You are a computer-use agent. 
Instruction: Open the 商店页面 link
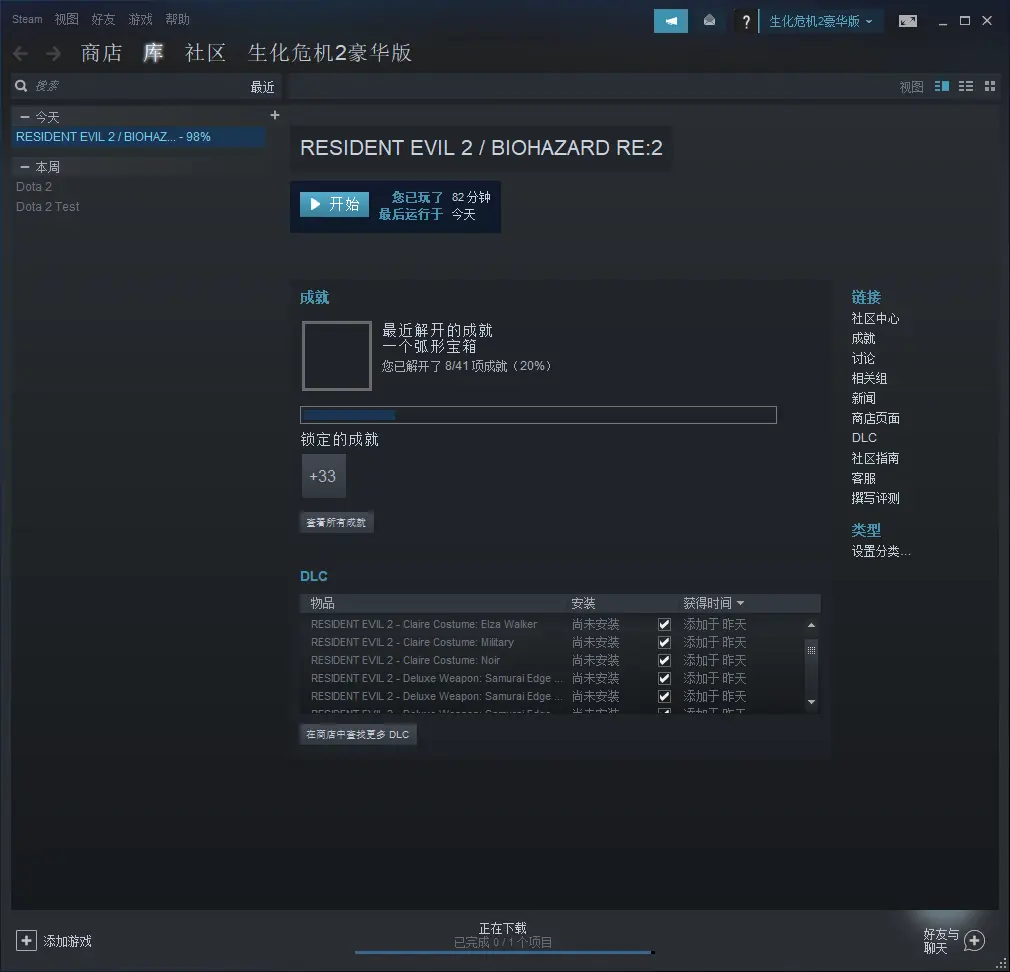coord(875,418)
